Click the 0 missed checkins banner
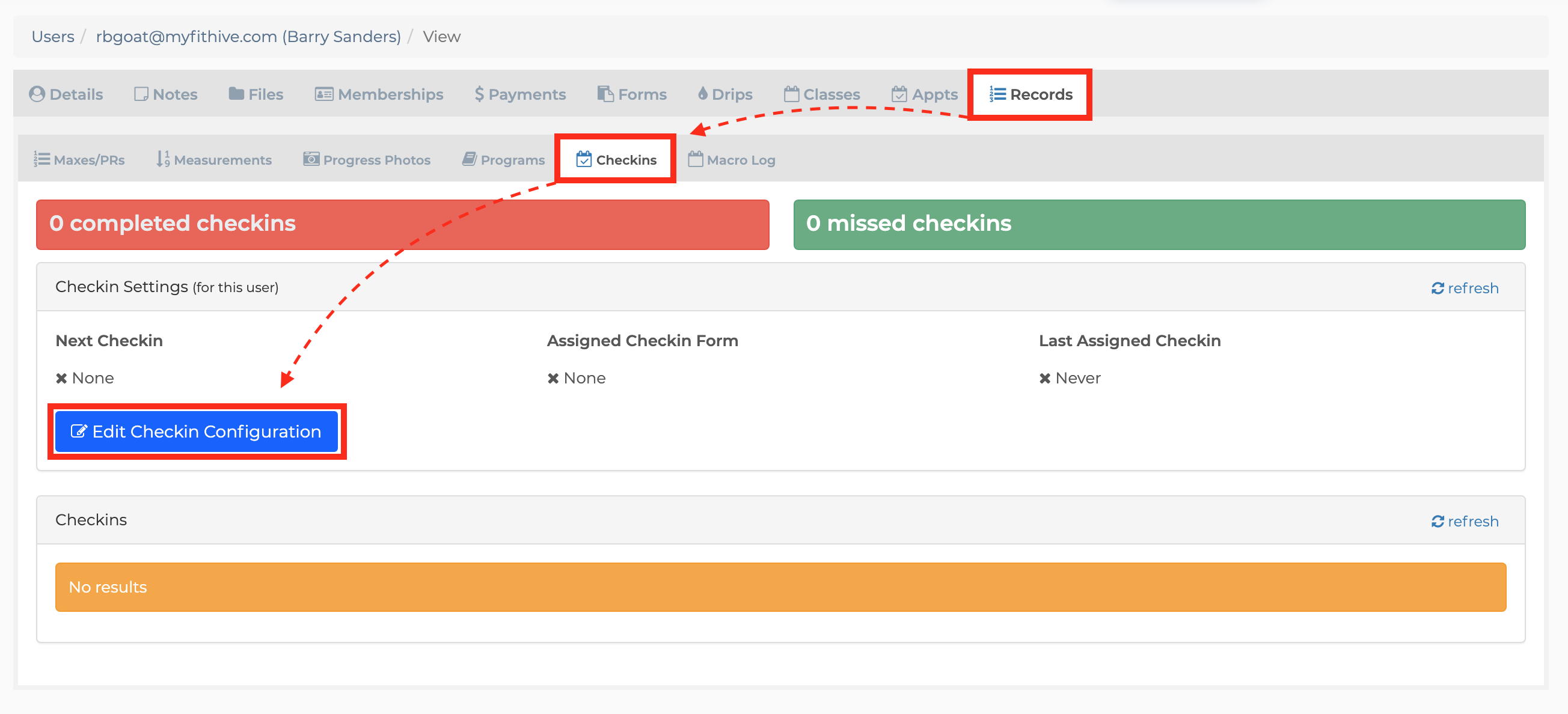 click(1159, 224)
